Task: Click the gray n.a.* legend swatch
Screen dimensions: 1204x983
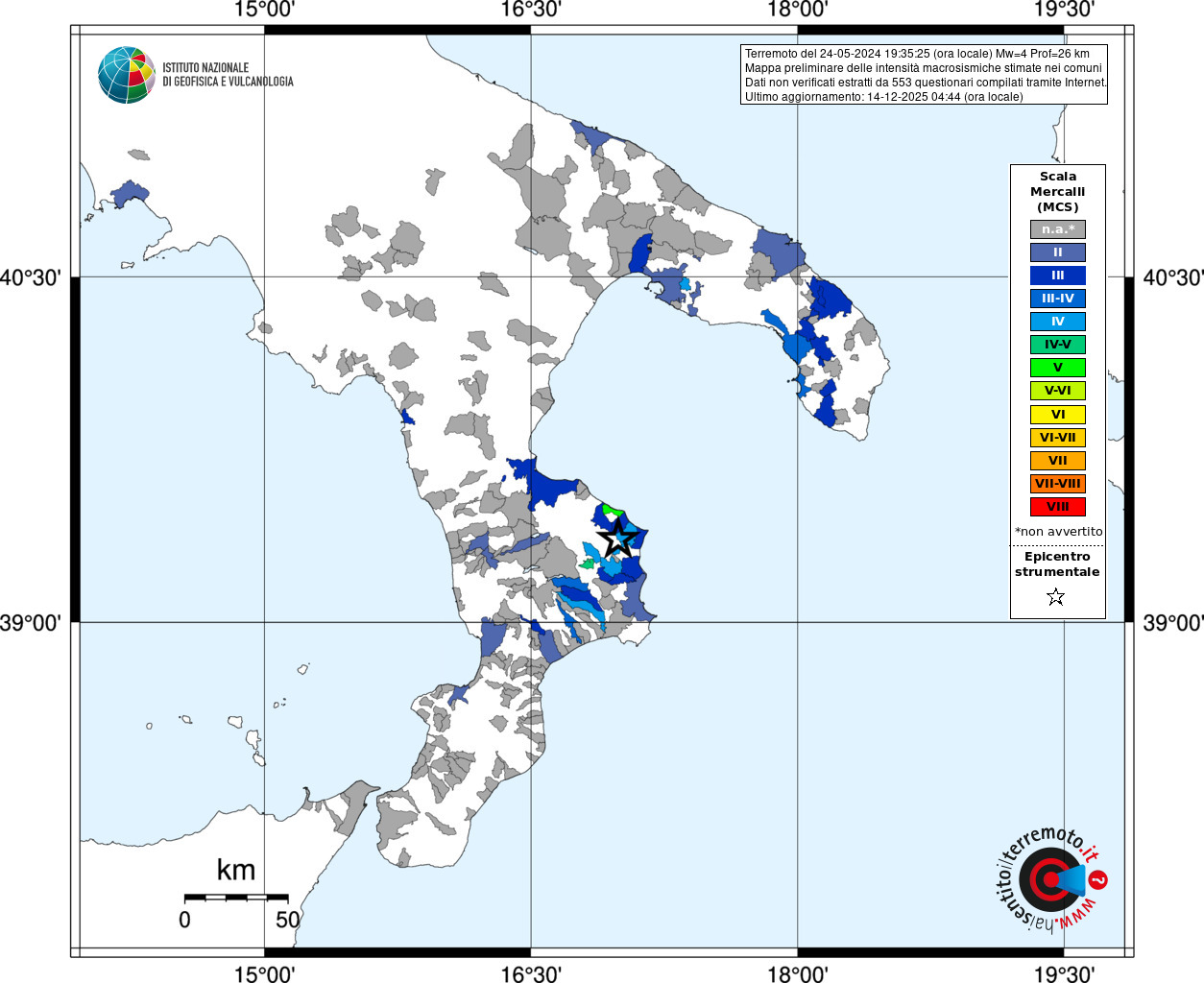Action: (1057, 229)
